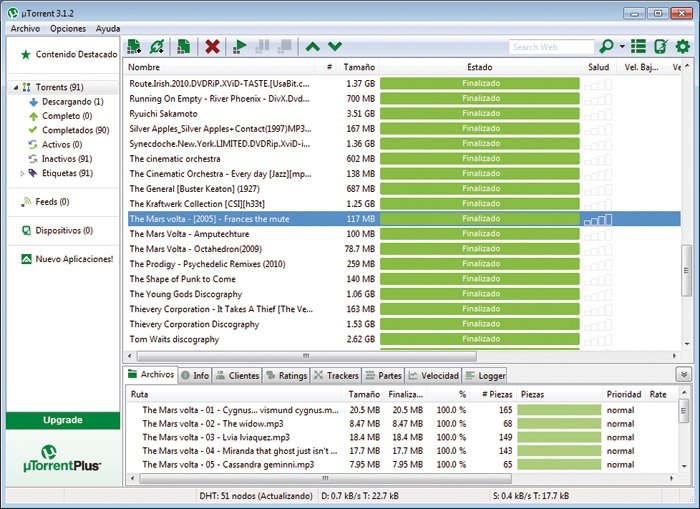Open the Ayuda menu
This screenshot has height=509, width=700.
108,29
